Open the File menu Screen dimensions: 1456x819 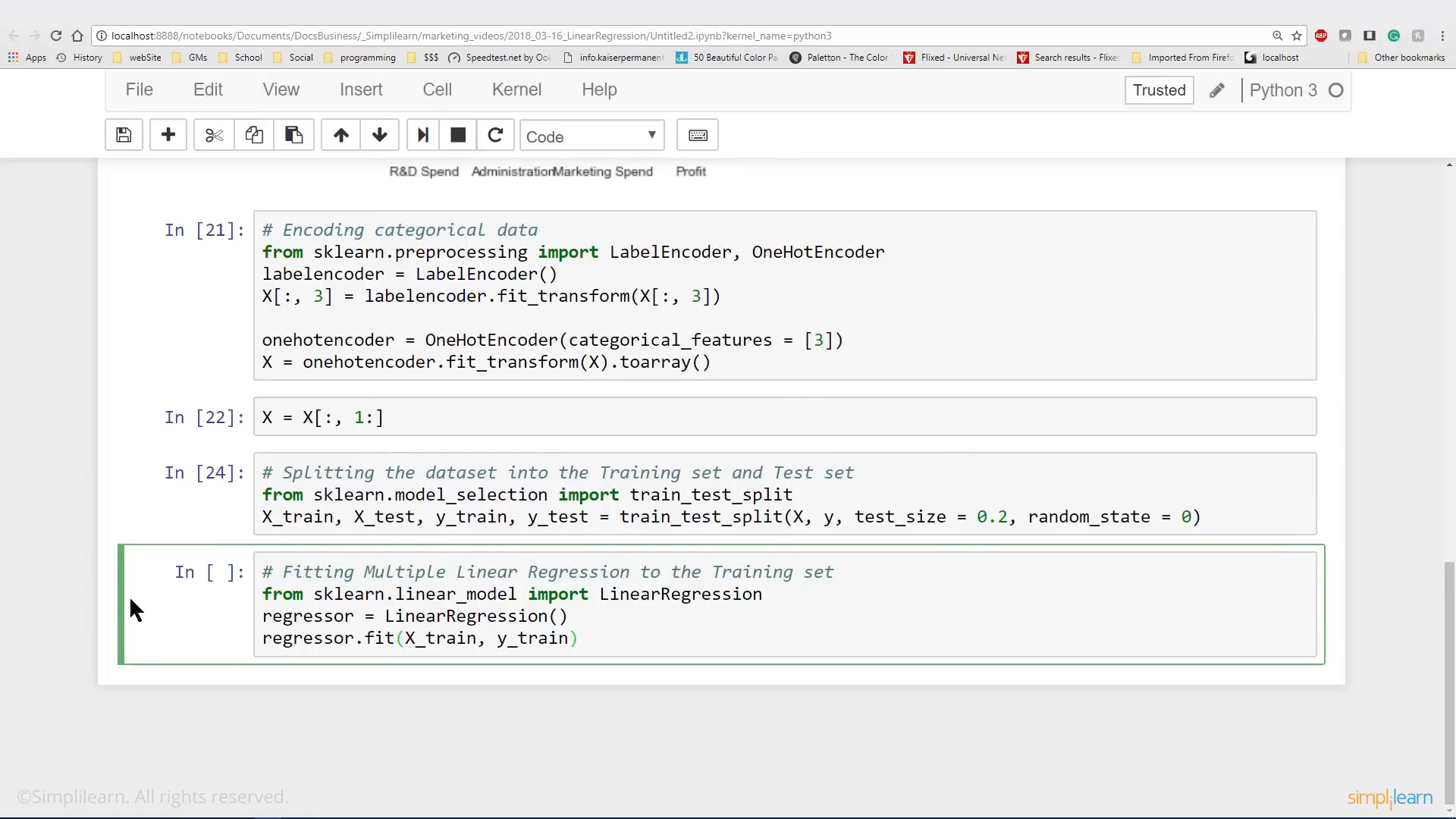pyautogui.click(x=140, y=89)
